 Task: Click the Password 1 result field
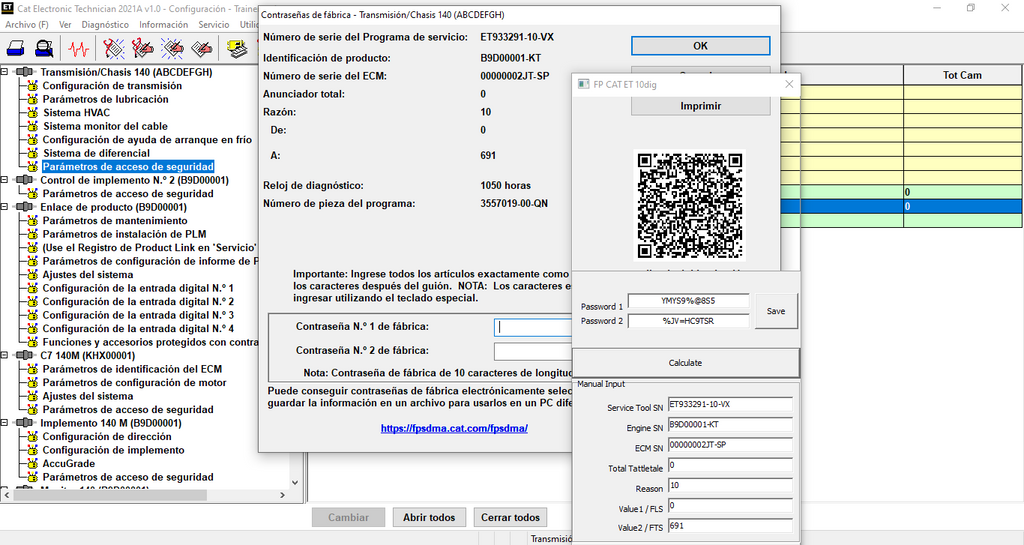688,301
